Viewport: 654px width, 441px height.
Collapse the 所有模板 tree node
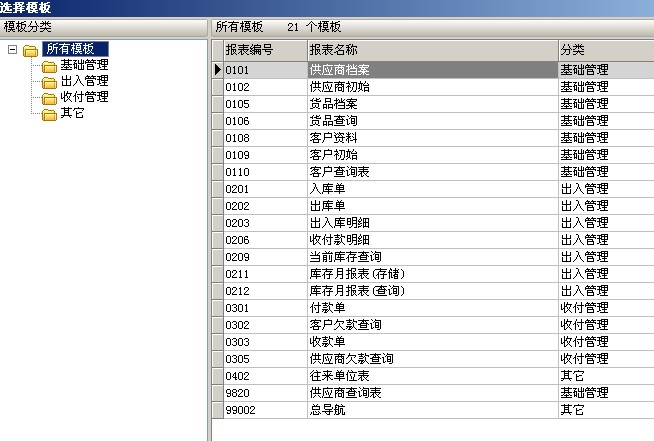click(x=13, y=50)
